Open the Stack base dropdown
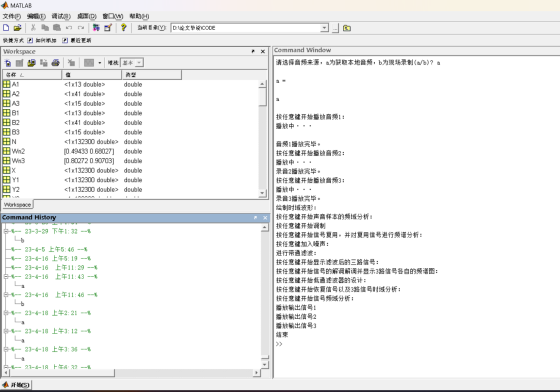 132,63
